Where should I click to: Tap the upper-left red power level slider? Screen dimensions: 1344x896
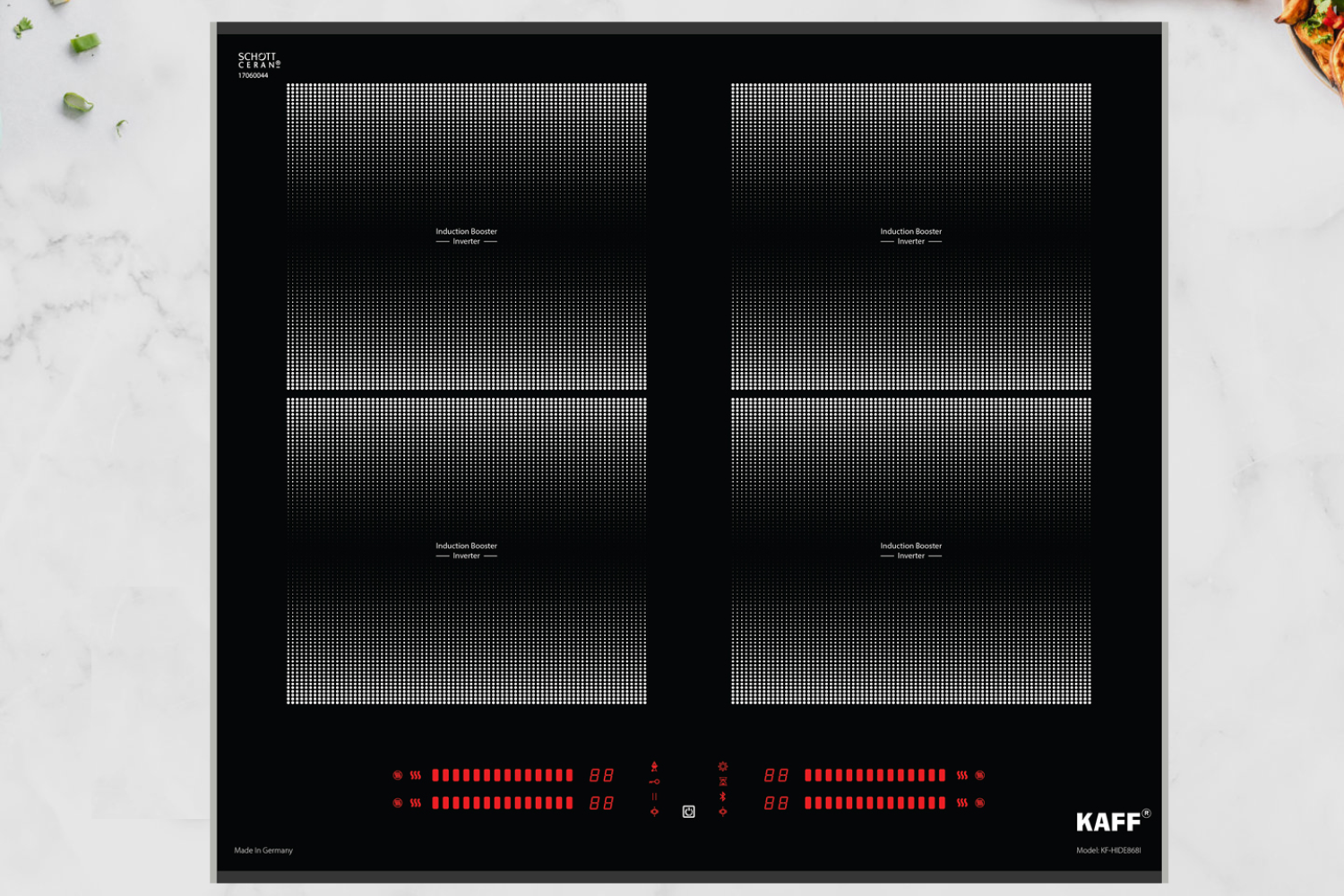502,775
